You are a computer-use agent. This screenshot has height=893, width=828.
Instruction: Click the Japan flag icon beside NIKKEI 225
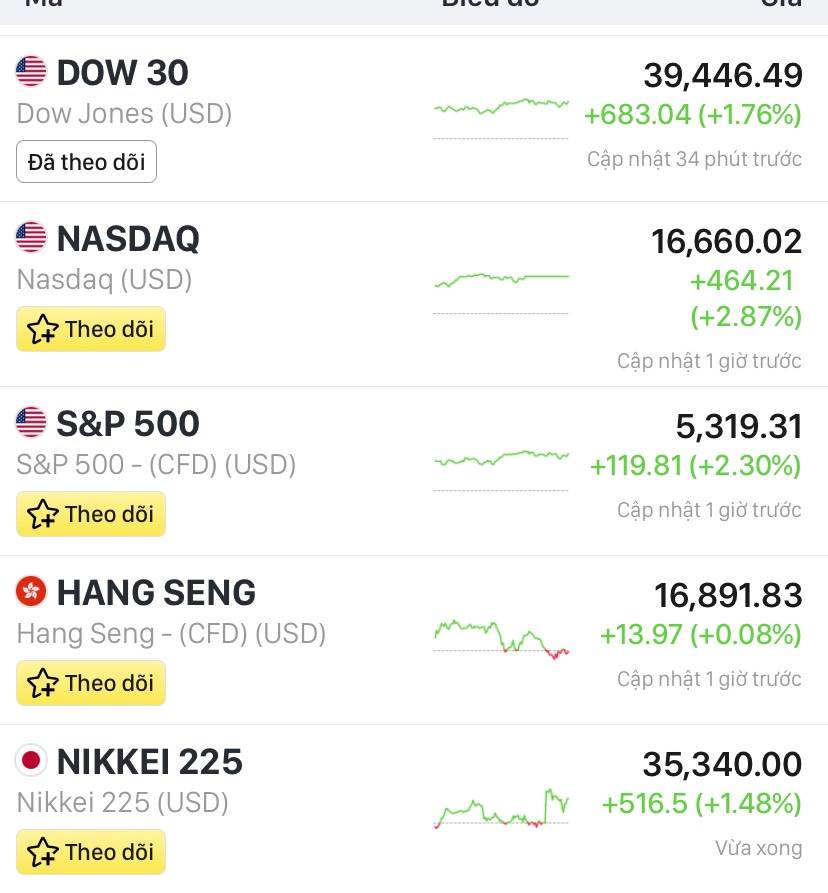31,761
